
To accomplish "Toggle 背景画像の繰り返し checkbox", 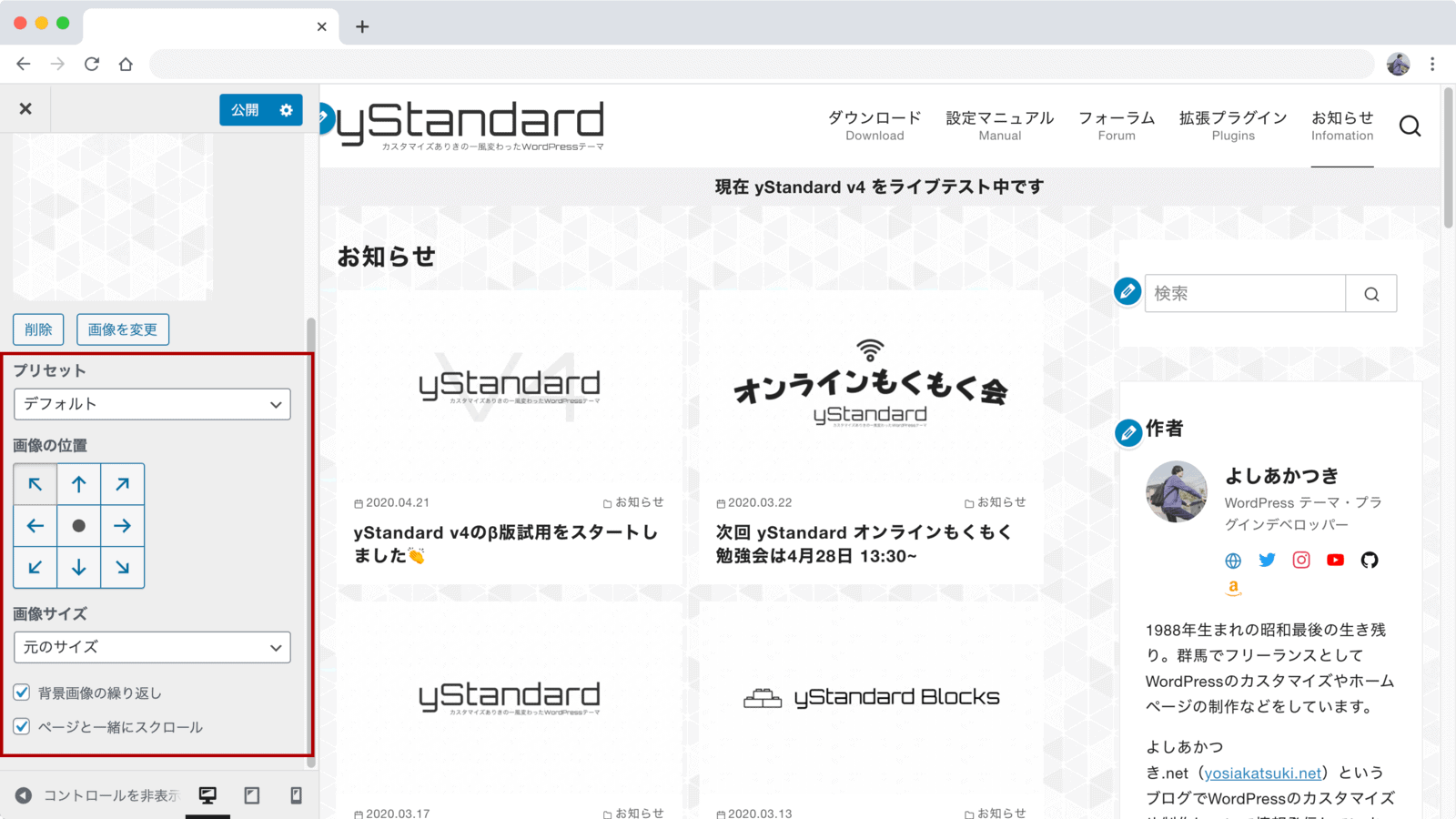I will (22, 693).
